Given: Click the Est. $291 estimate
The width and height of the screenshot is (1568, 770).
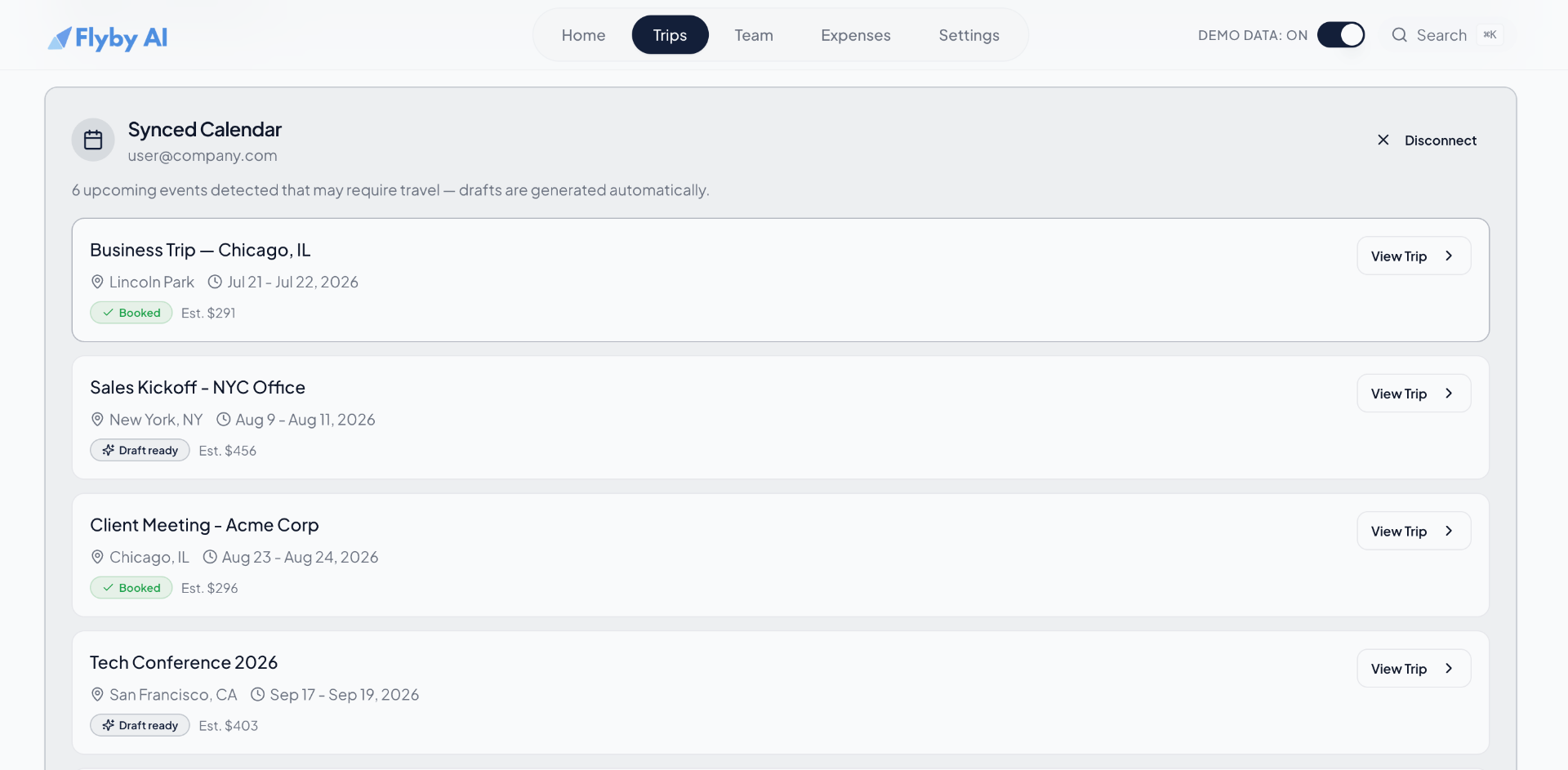Looking at the screenshot, I should (208, 314).
